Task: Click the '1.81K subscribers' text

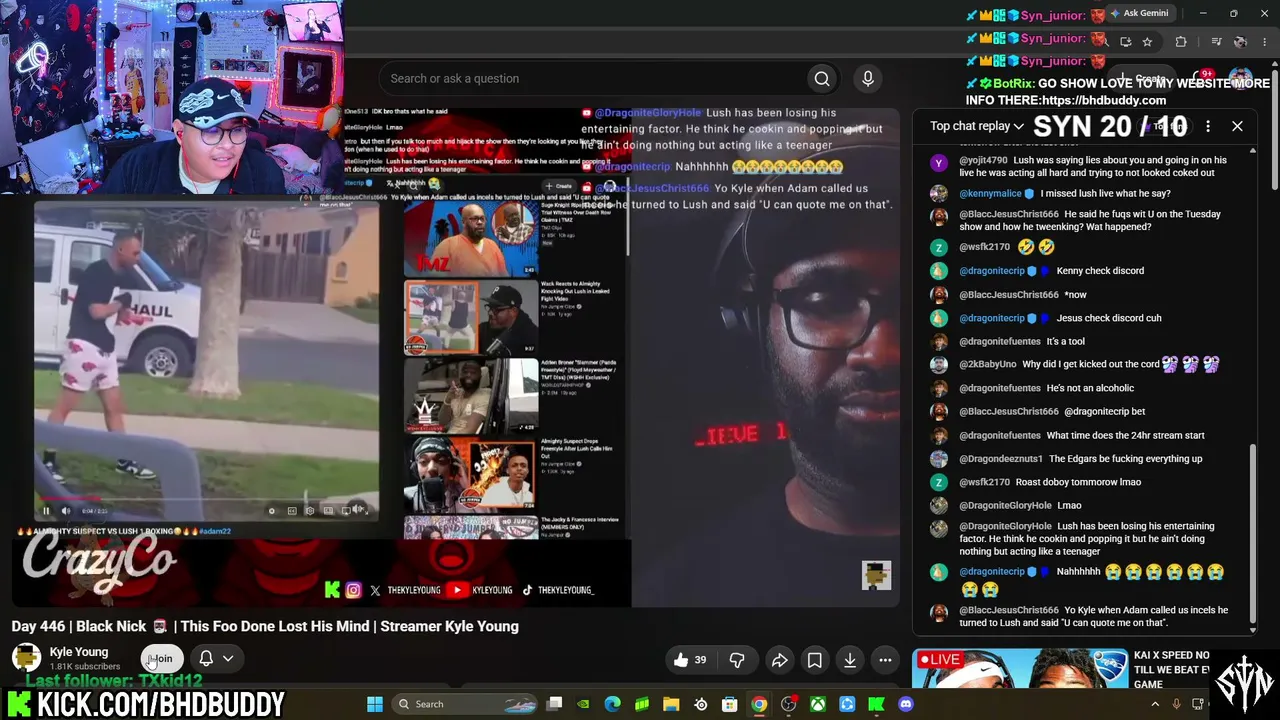Action: click(85, 667)
